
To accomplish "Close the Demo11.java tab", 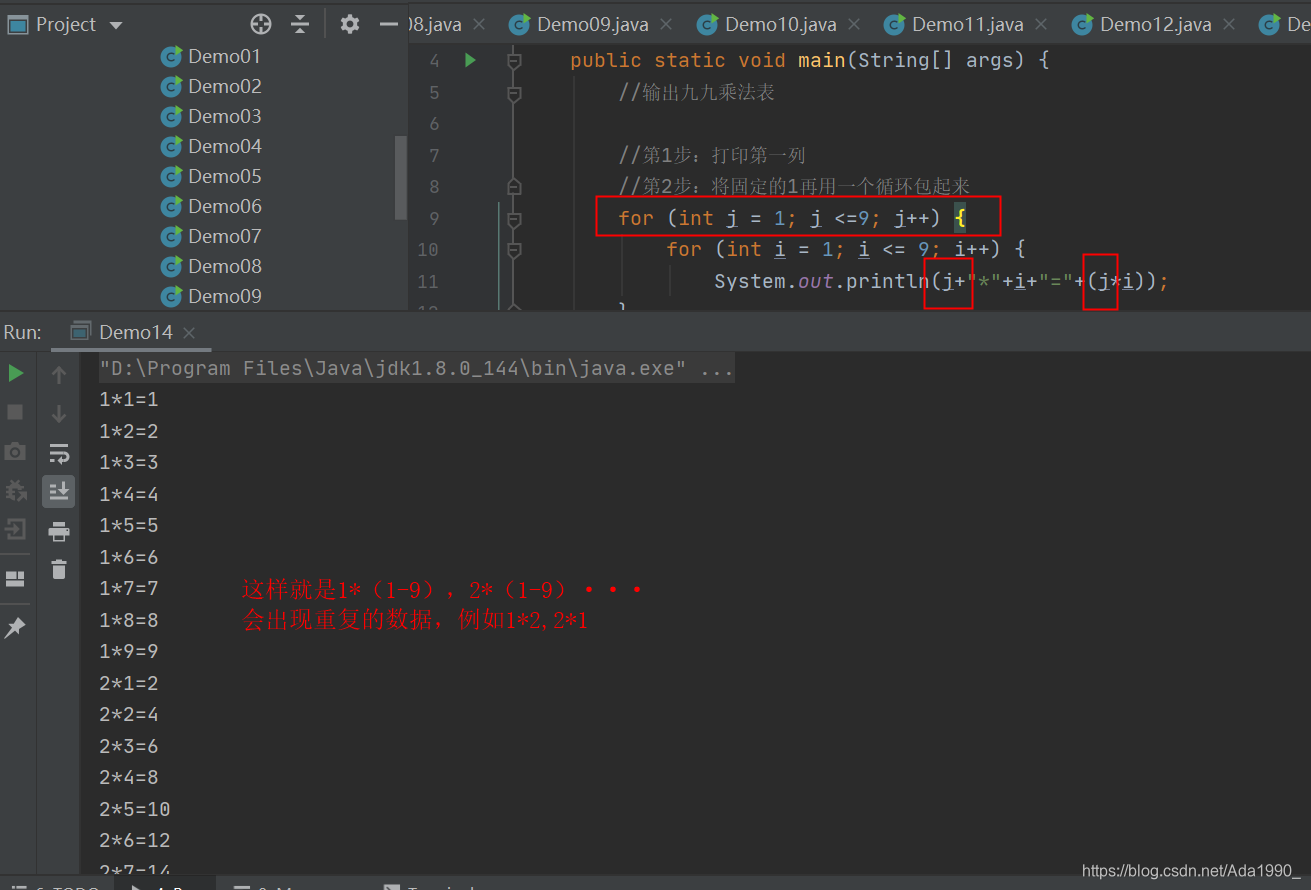I will pyautogui.click(x=1042, y=24).
